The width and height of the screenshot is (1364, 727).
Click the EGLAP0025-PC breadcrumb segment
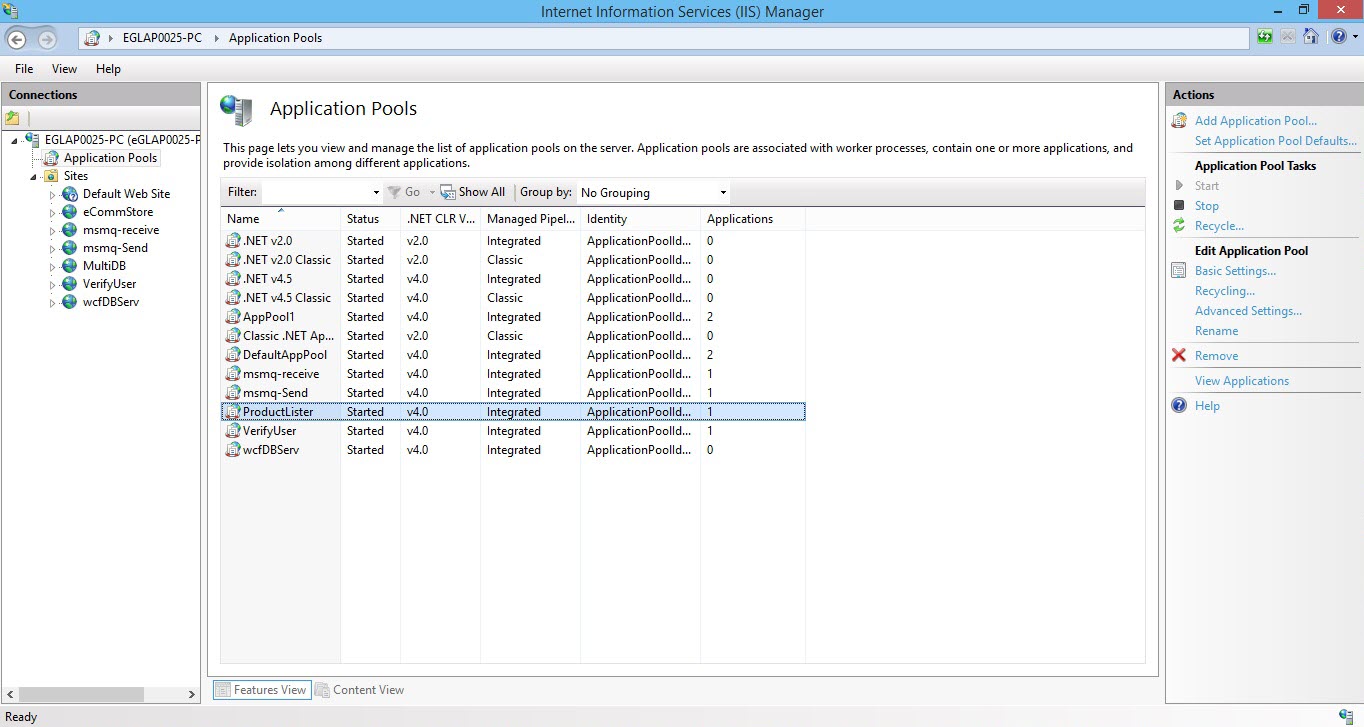[x=162, y=38]
